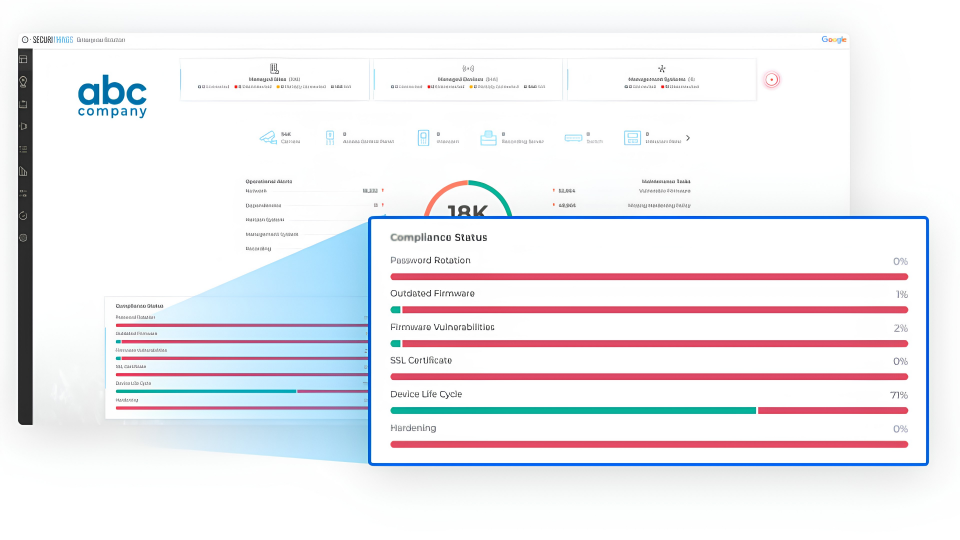Select the Intrusion Panel icon

(632, 138)
